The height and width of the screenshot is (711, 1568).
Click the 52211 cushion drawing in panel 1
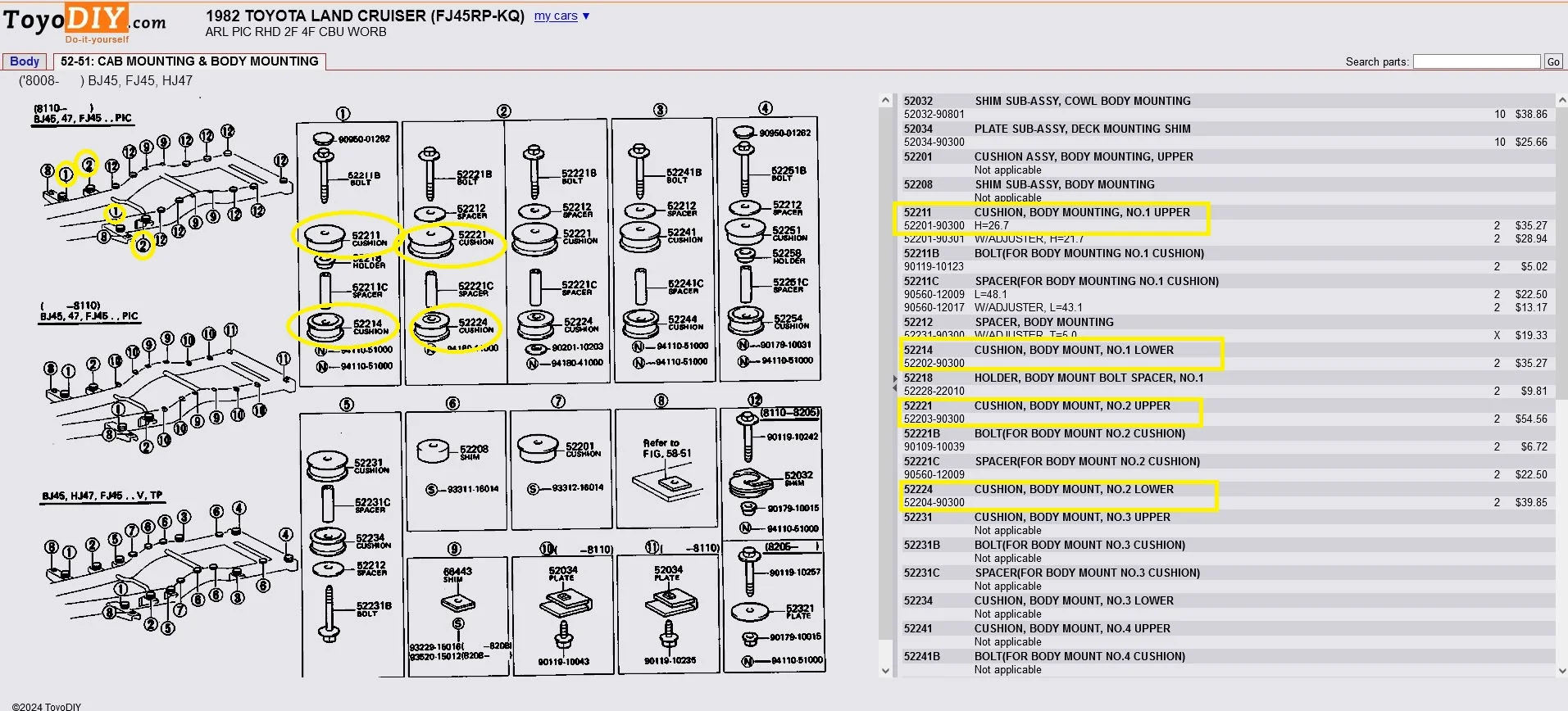[325, 238]
